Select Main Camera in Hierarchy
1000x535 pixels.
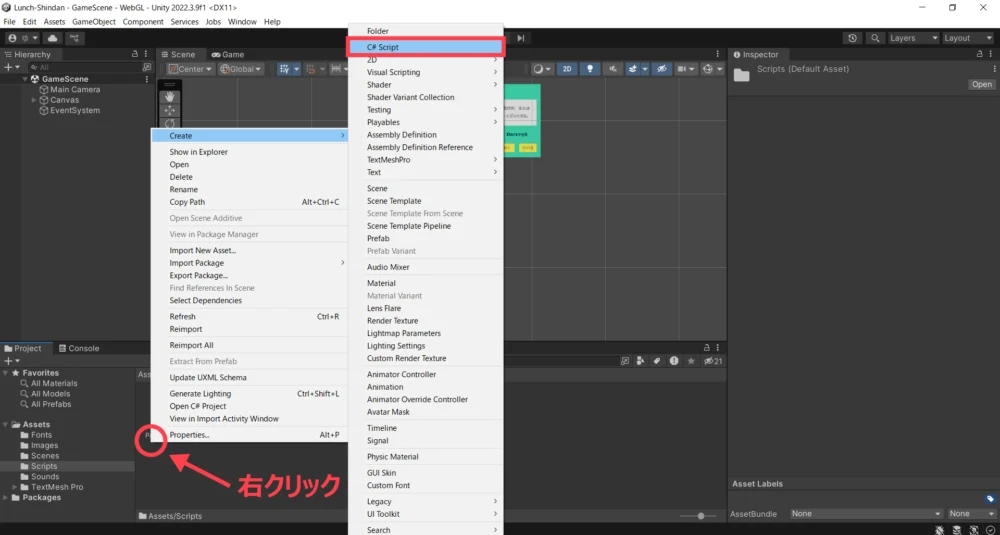(75, 89)
